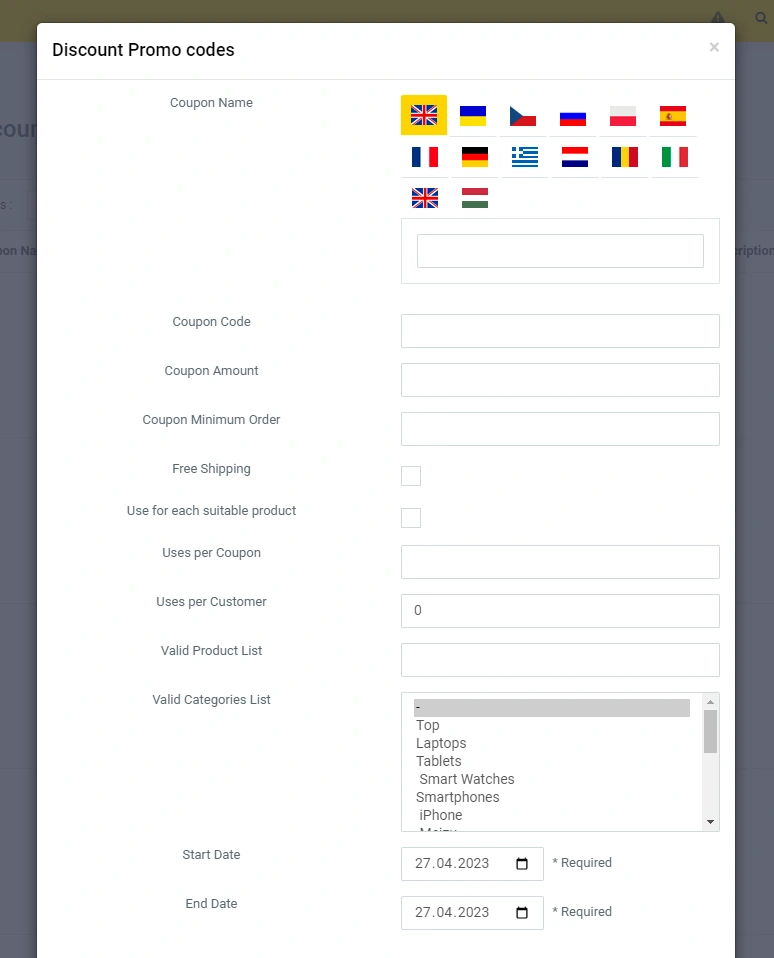
Task: Switch to the Czech flag language
Action: [523, 116]
